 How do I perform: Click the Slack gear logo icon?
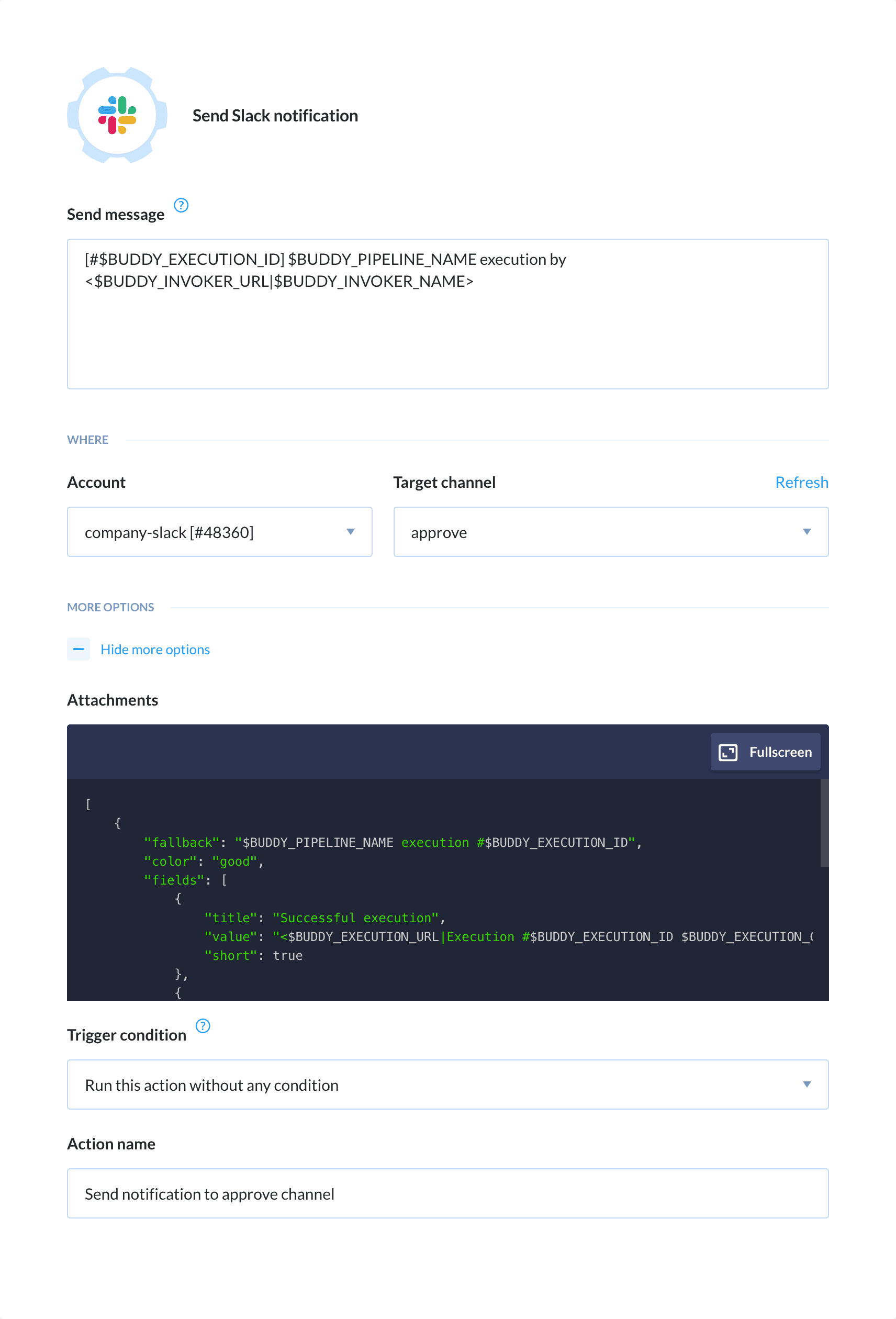pyautogui.click(x=116, y=115)
